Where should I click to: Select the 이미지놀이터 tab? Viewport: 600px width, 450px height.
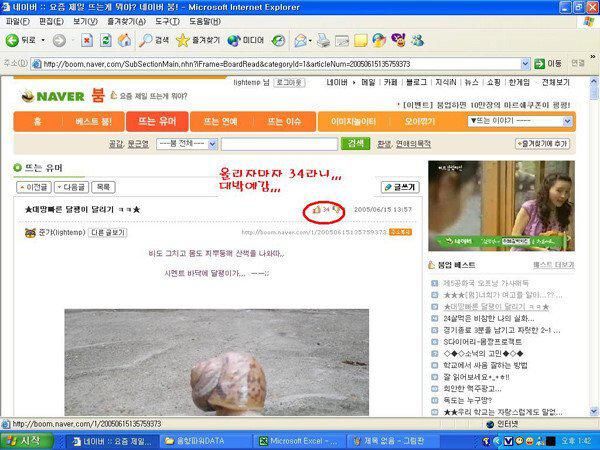pyautogui.click(x=353, y=122)
